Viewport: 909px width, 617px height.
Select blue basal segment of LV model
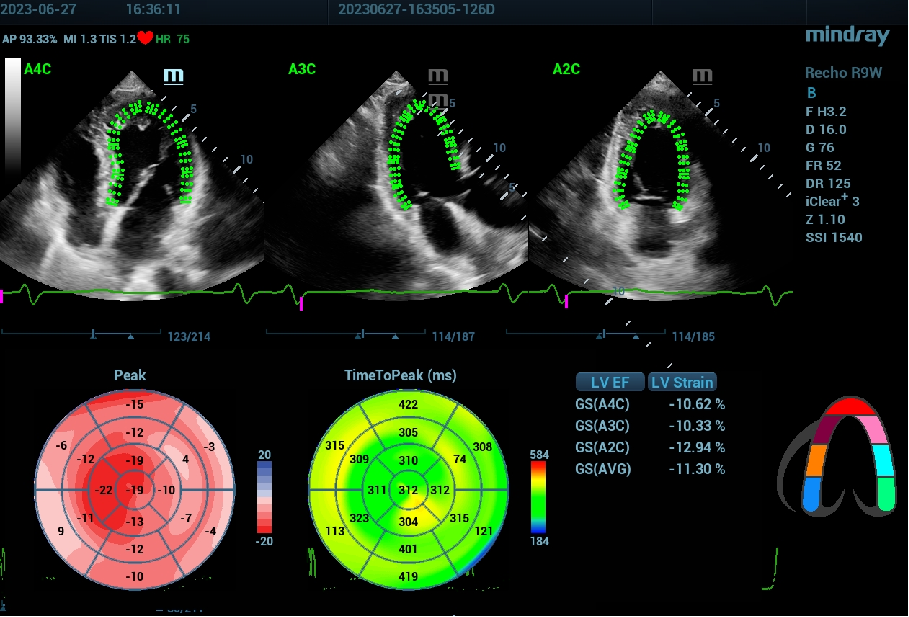810,492
